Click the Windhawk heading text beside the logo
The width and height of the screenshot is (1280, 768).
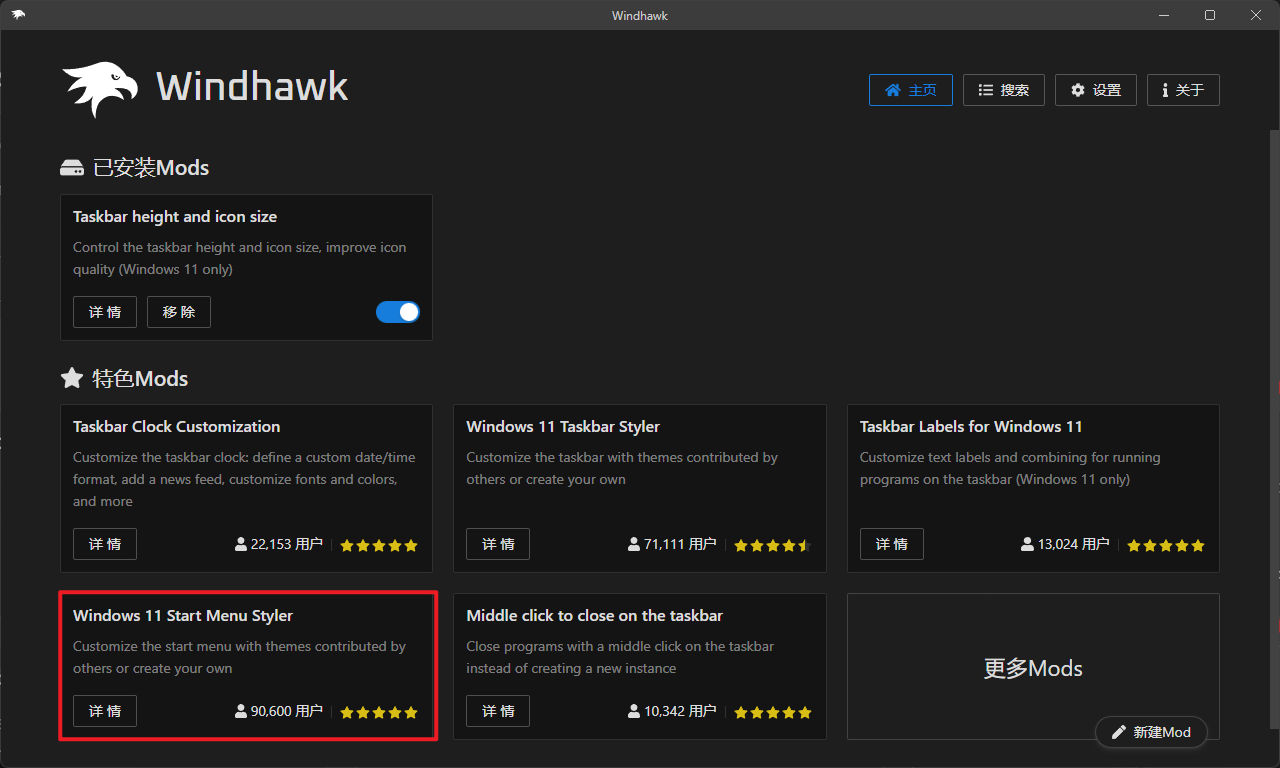click(252, 87)
